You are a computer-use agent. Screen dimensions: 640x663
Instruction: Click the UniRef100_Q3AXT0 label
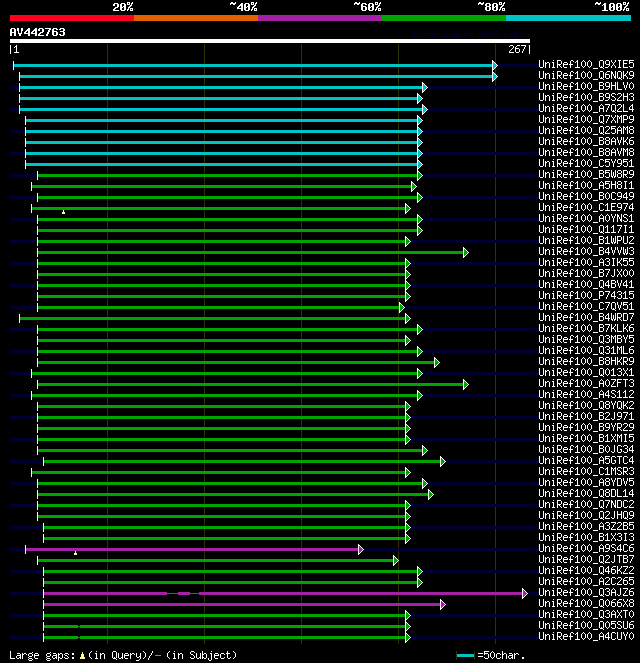(586, 614)
